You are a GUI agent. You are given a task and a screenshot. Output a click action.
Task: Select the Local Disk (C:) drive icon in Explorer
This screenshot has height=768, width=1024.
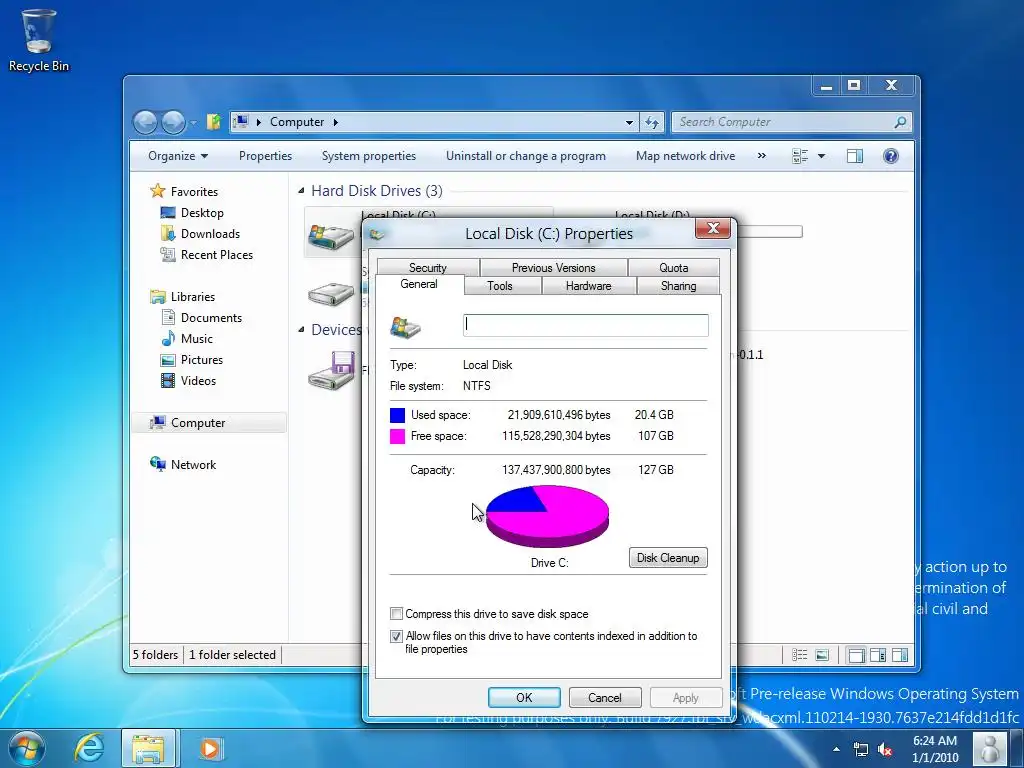coord(331,236)
